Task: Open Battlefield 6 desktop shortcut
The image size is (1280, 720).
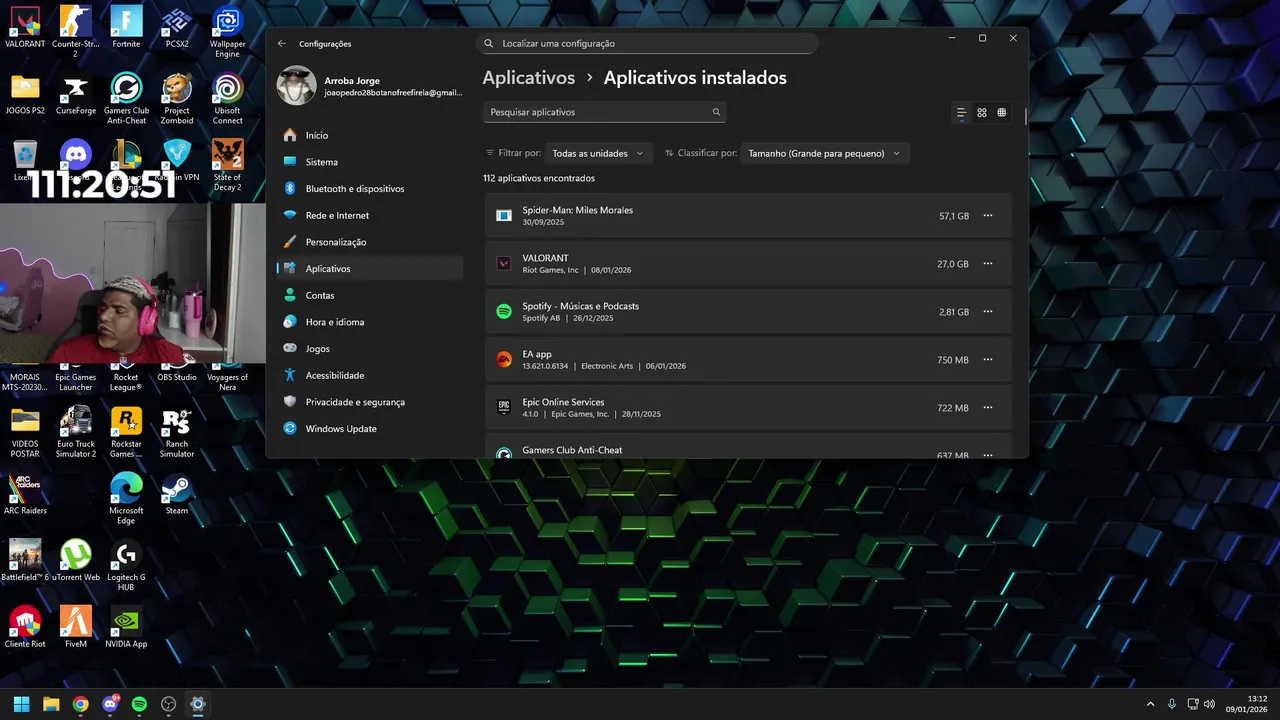Action: (25, 561)
